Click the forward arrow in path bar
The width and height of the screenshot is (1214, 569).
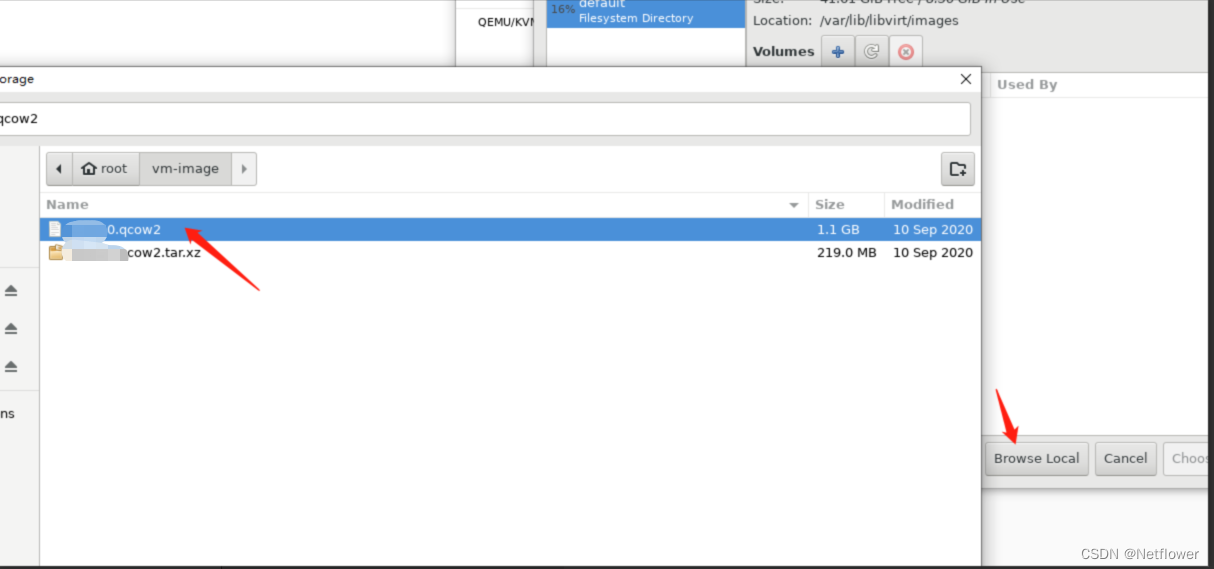(244, 169)
